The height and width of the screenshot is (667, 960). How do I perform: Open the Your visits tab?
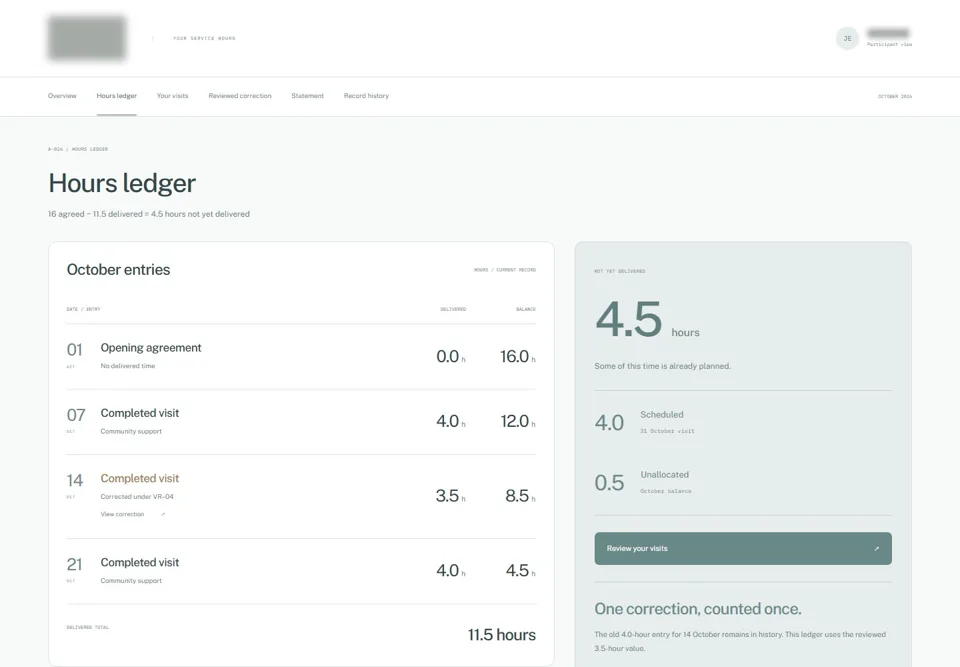coord(172,96)
